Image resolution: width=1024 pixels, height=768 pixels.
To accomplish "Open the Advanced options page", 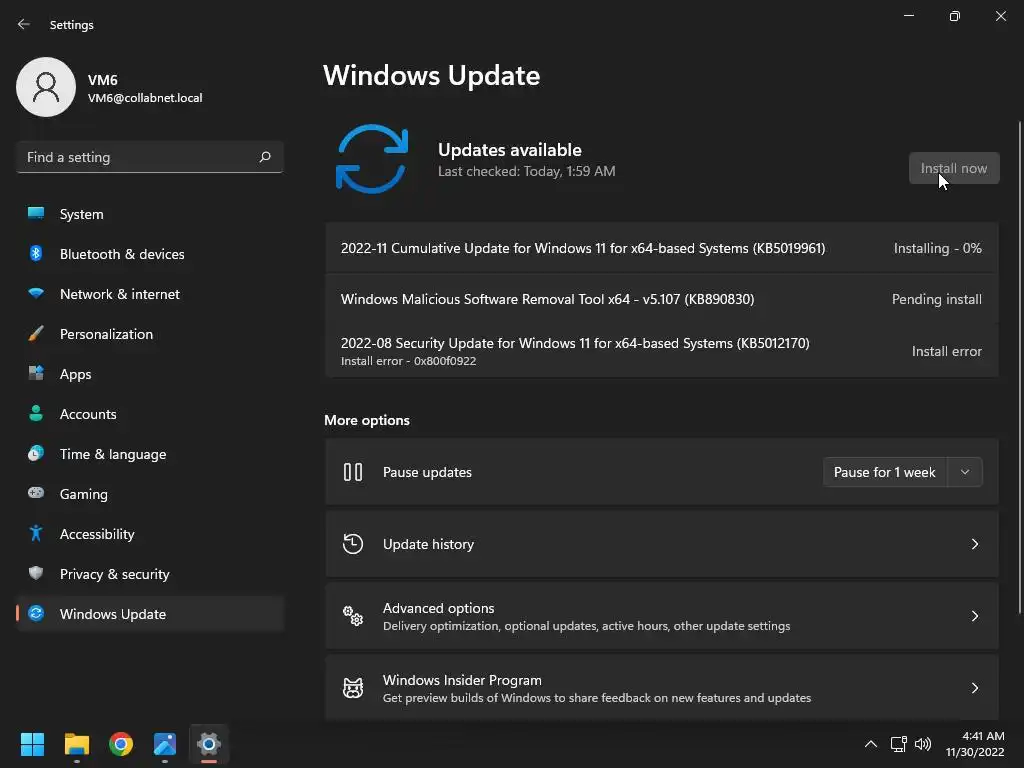I will point(662,616).
